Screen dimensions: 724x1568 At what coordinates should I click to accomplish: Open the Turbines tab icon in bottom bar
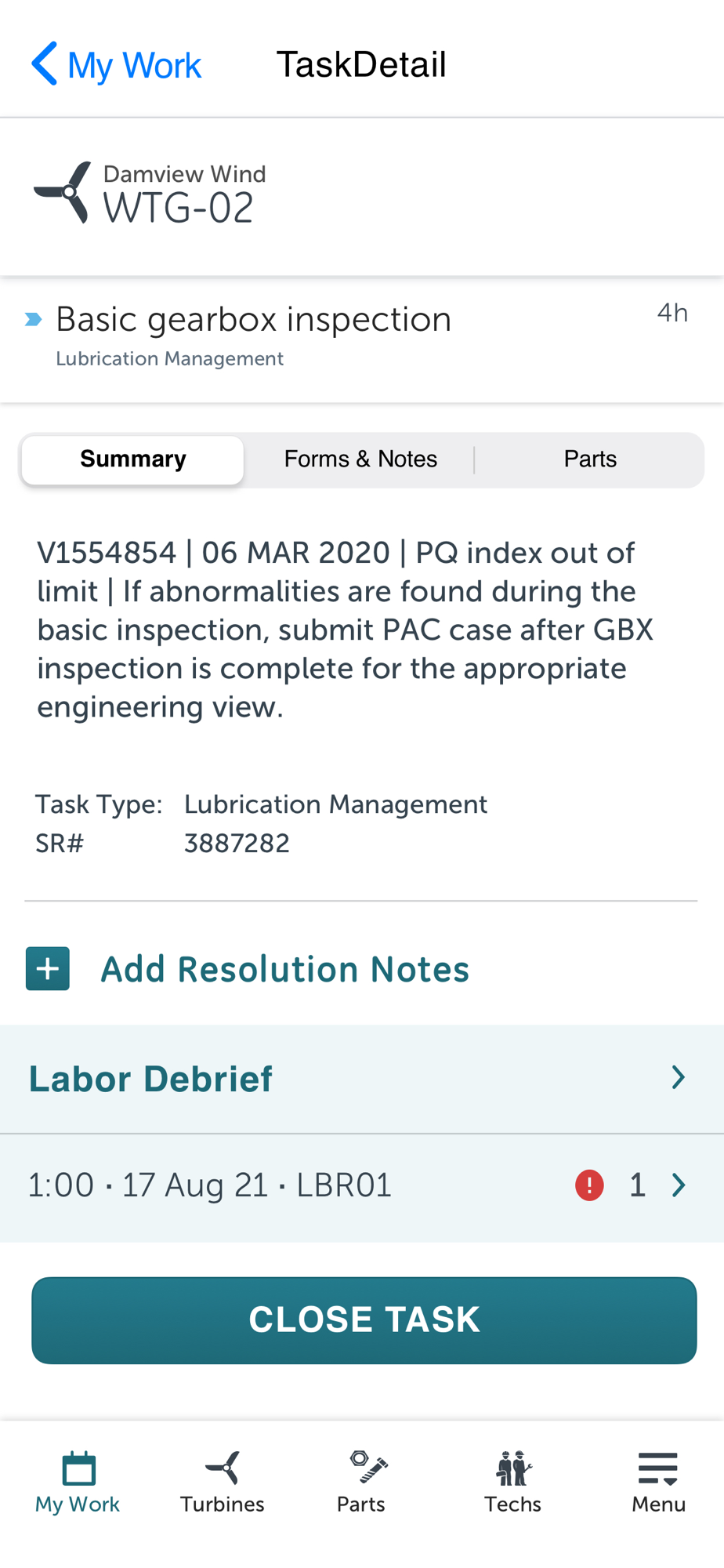point(223,1468)
